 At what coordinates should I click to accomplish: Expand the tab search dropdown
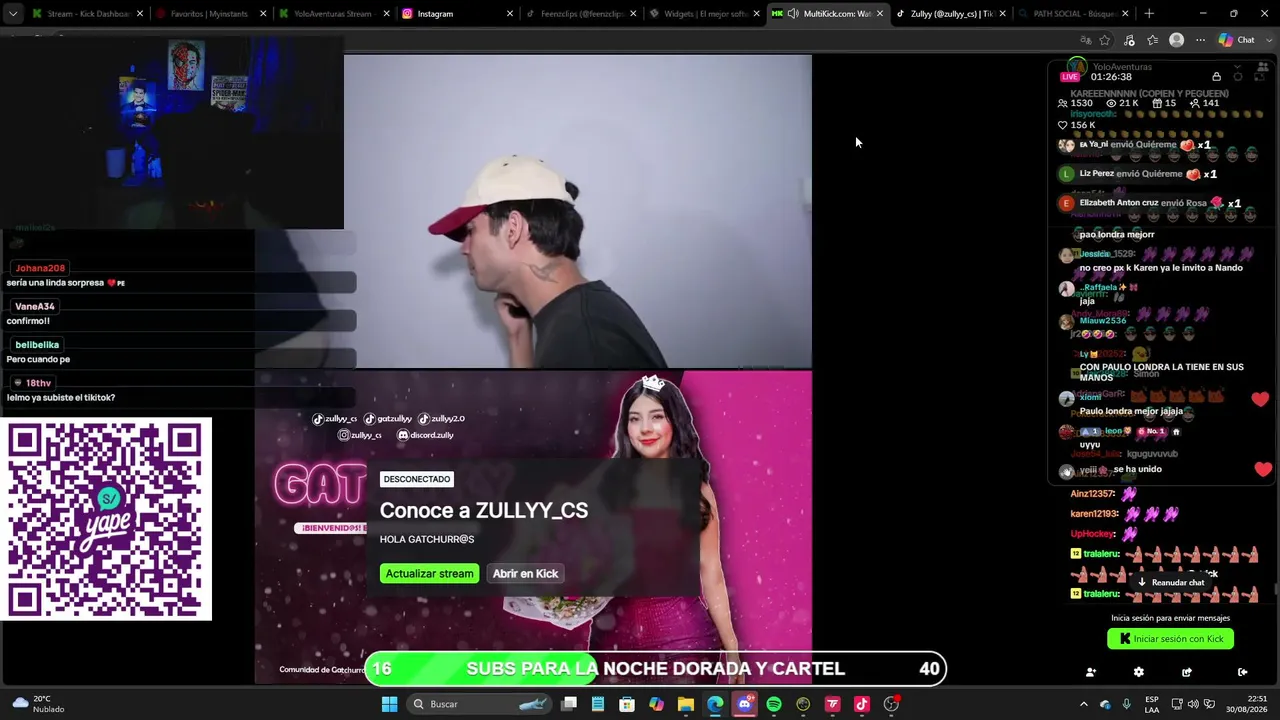[13, 14]
